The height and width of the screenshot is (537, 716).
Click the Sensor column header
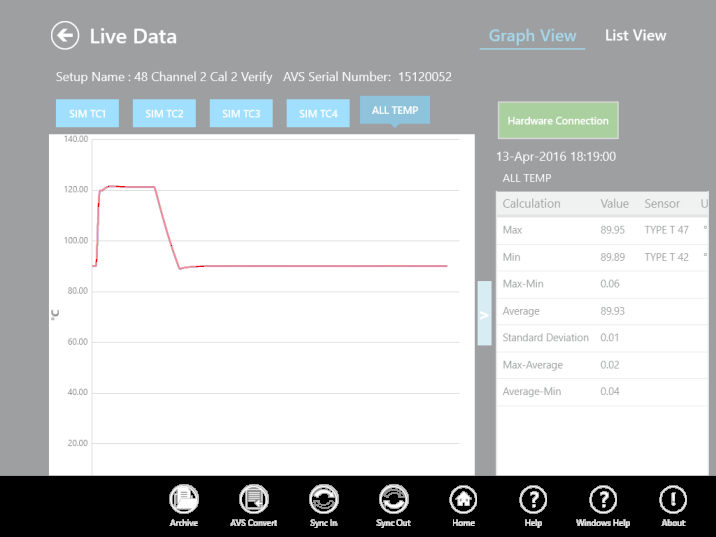point(662,204)
